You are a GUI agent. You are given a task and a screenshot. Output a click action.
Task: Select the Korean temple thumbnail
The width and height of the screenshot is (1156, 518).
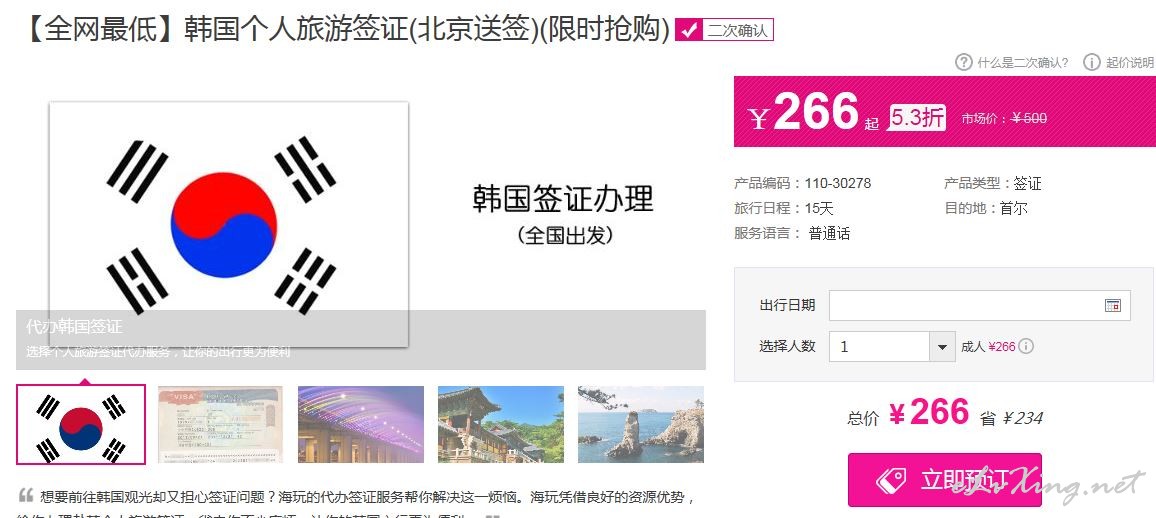[501, 424]
